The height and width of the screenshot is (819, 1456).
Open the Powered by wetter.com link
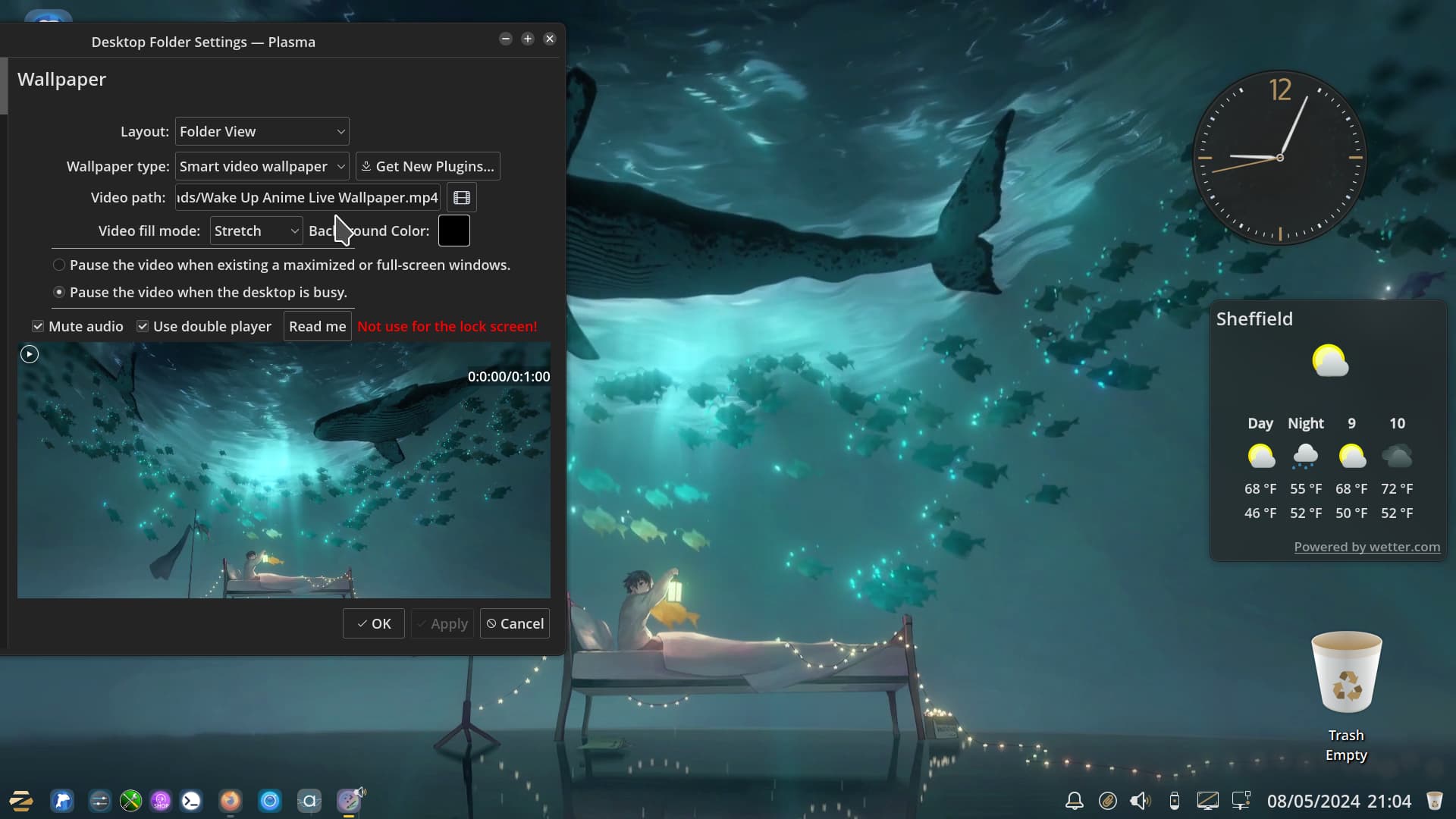[x=1367, y=547]
